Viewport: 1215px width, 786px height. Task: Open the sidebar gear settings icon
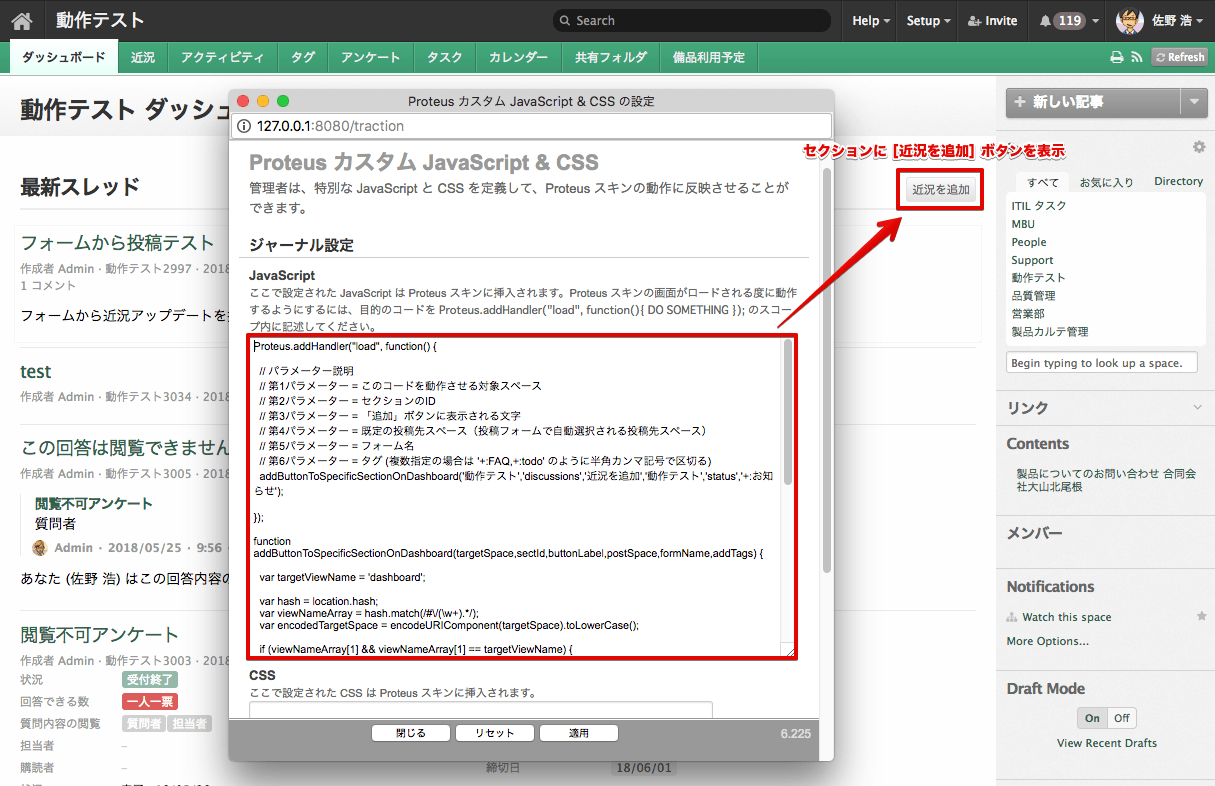1199,147
